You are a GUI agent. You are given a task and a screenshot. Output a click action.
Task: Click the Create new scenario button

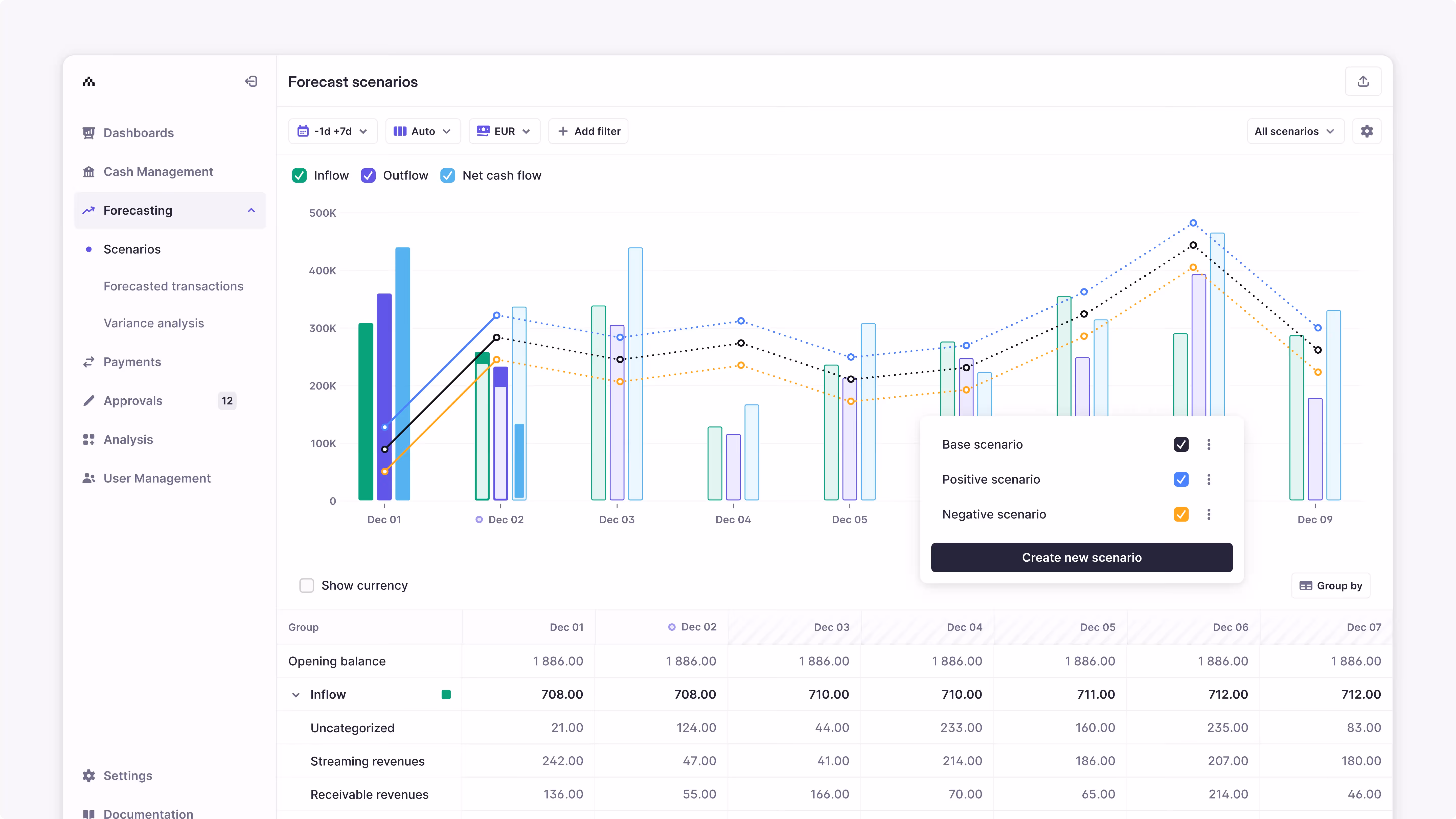(x=1081, y=557)
